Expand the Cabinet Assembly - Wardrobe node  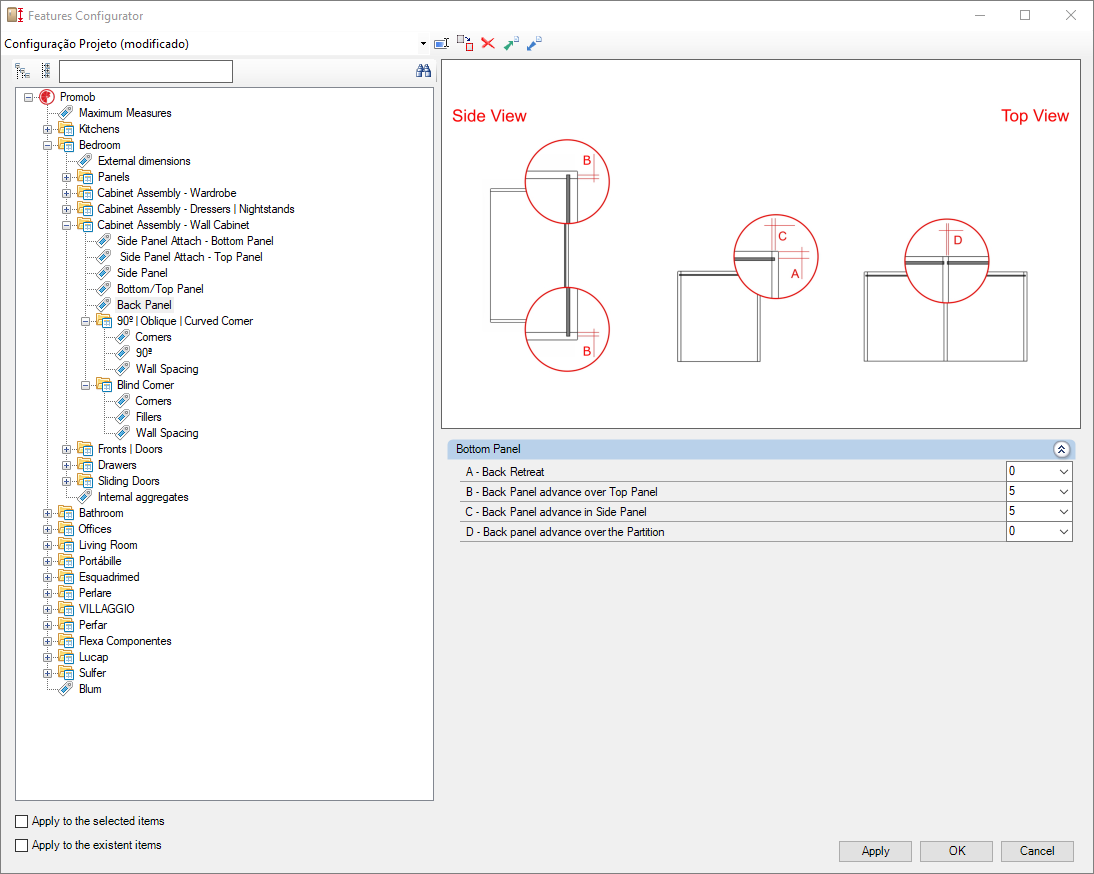[66, 193]
